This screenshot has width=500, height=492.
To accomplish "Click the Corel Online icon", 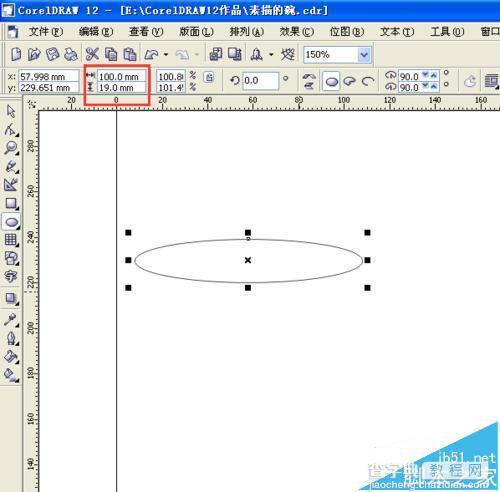I will [287, 54].
